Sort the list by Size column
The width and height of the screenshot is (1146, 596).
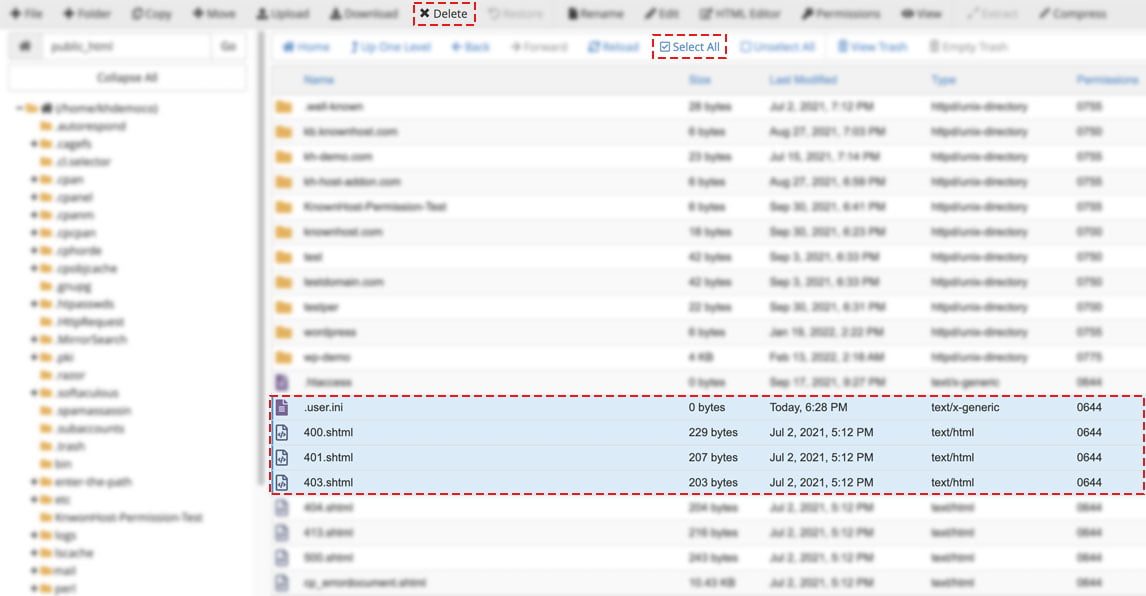(x=699, y=80)
